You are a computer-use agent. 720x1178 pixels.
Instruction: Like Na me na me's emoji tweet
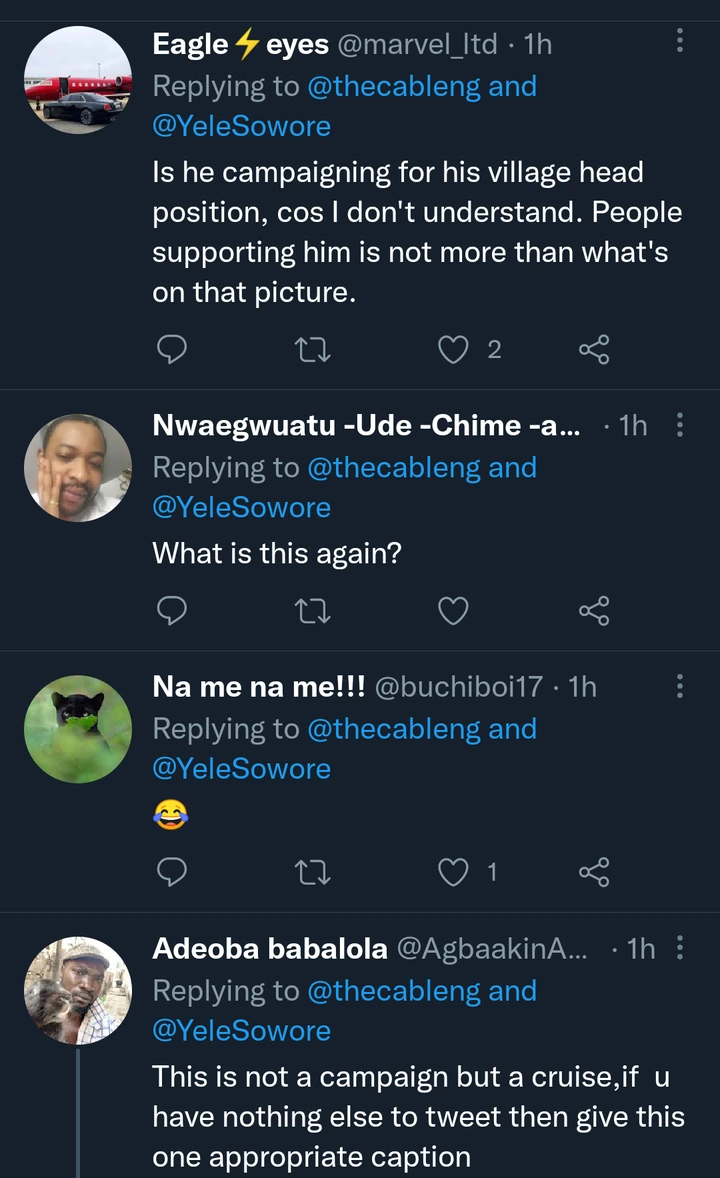(x=454, y=872)
